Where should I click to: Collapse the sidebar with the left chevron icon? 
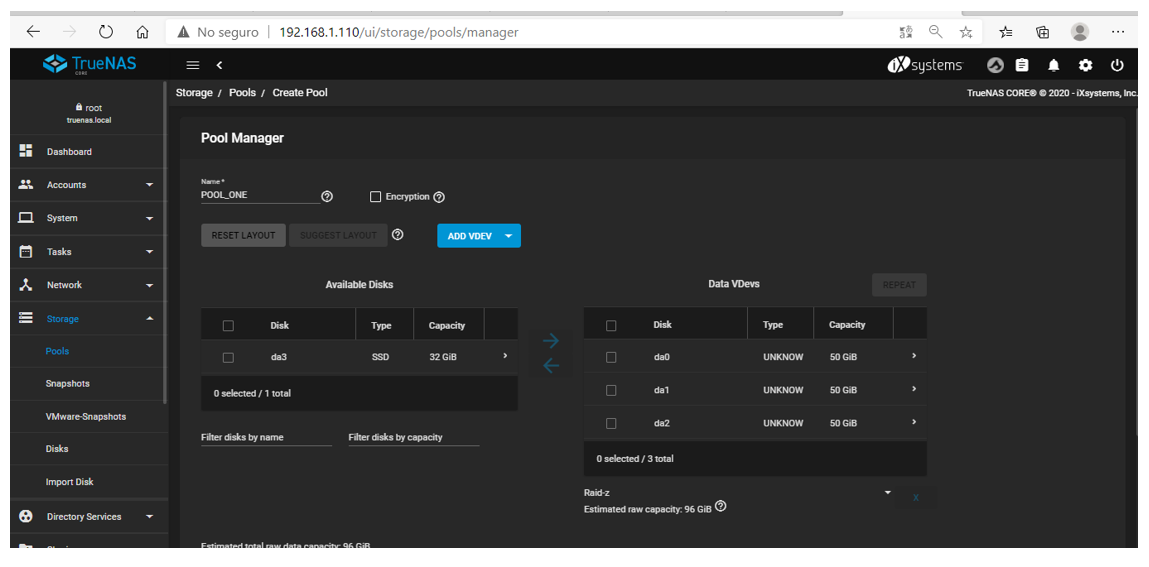[219, 65]
